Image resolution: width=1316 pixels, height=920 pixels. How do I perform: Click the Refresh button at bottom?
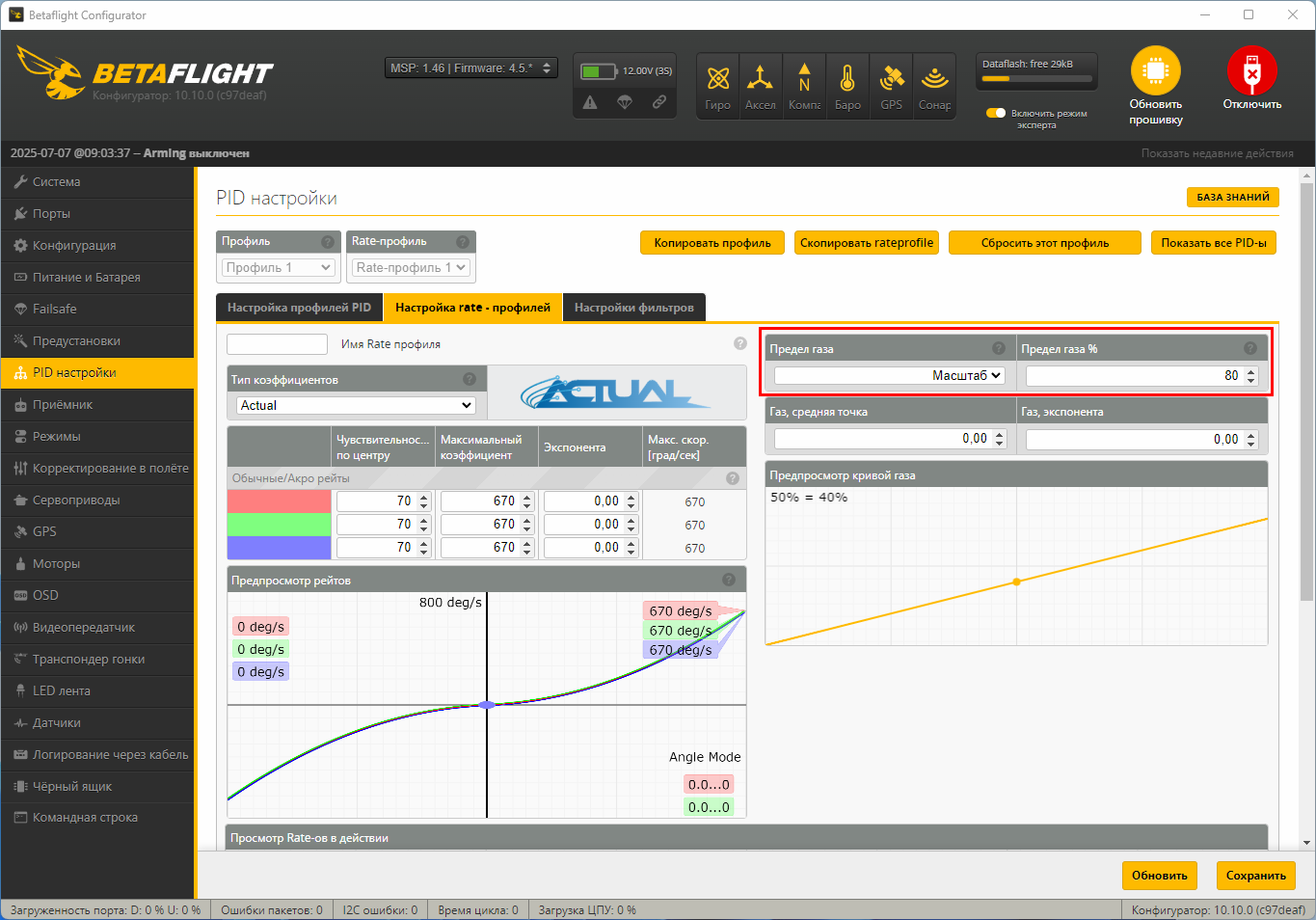pos(1160,876)
